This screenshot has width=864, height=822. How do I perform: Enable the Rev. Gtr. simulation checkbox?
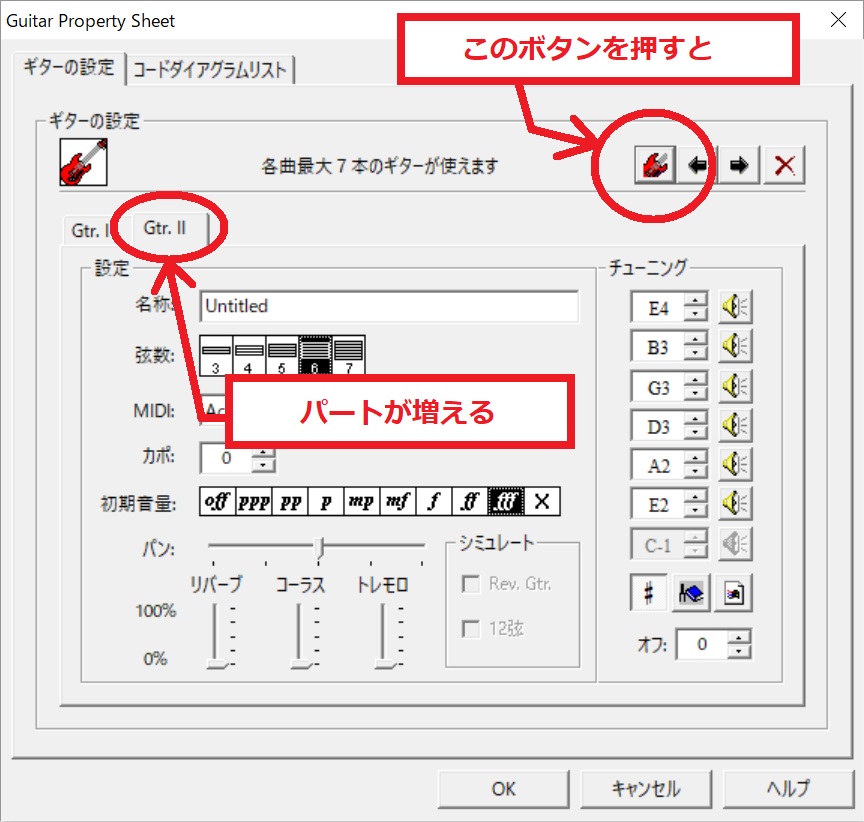click(x=470, y=584)
